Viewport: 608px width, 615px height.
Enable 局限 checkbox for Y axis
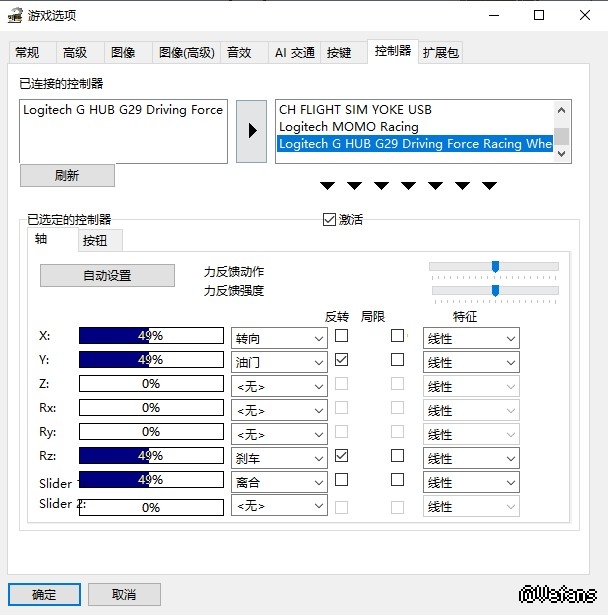(x=397, y=360)
